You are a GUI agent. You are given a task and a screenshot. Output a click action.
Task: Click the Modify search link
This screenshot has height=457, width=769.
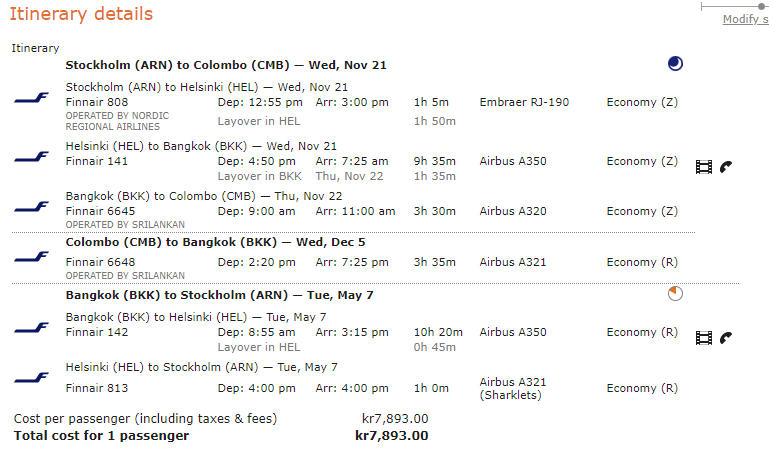coord(744,20)
